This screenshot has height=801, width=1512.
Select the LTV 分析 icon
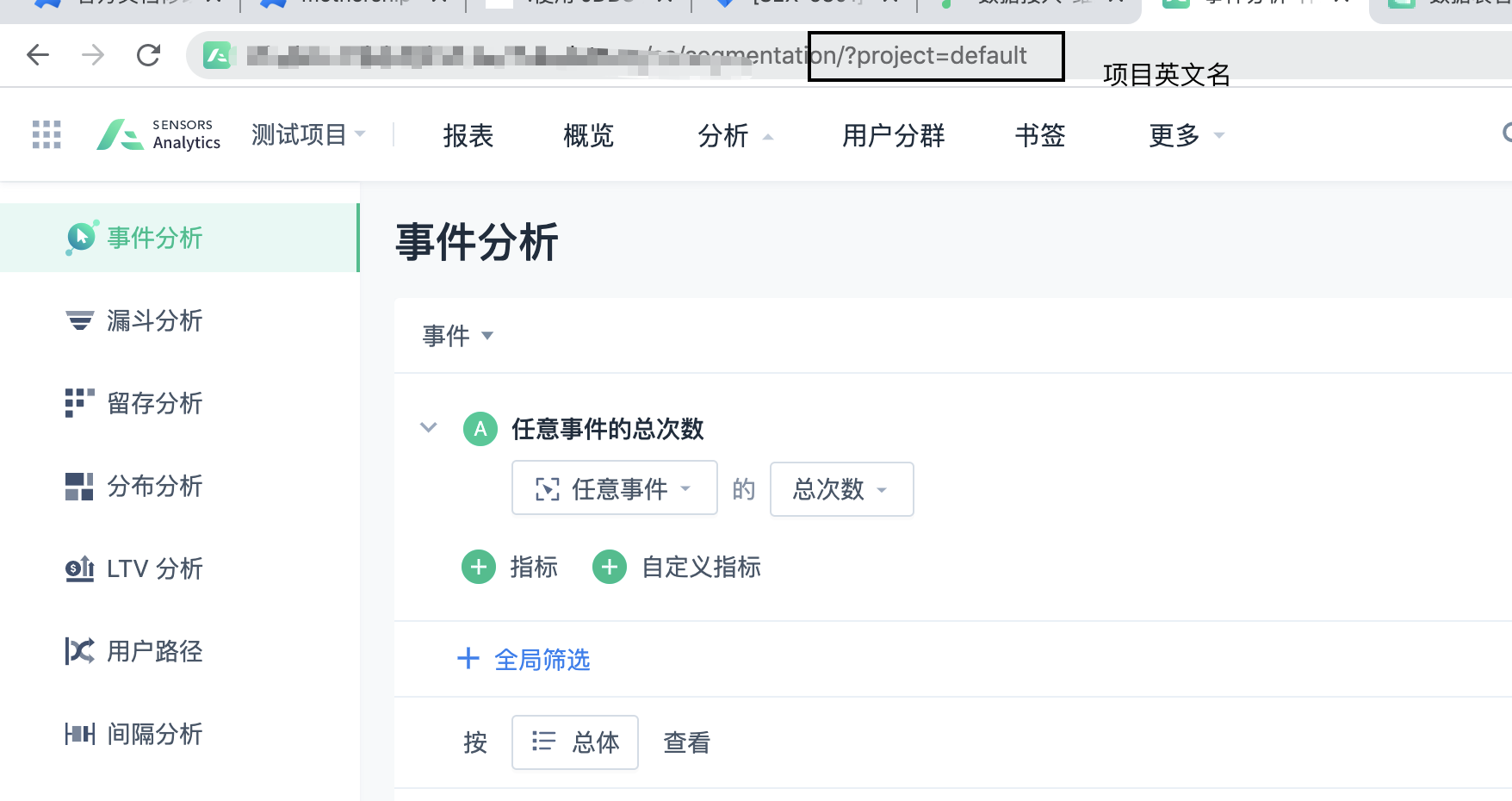click(x=79, y=568)
